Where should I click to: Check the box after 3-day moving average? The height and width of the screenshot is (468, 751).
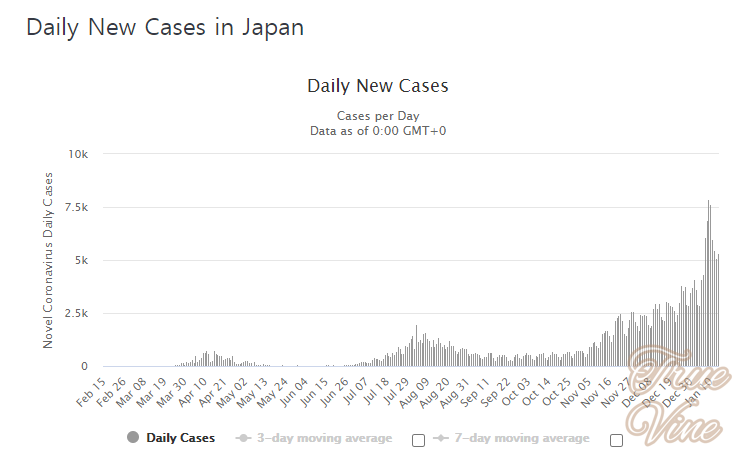click(x=418, y=440)
